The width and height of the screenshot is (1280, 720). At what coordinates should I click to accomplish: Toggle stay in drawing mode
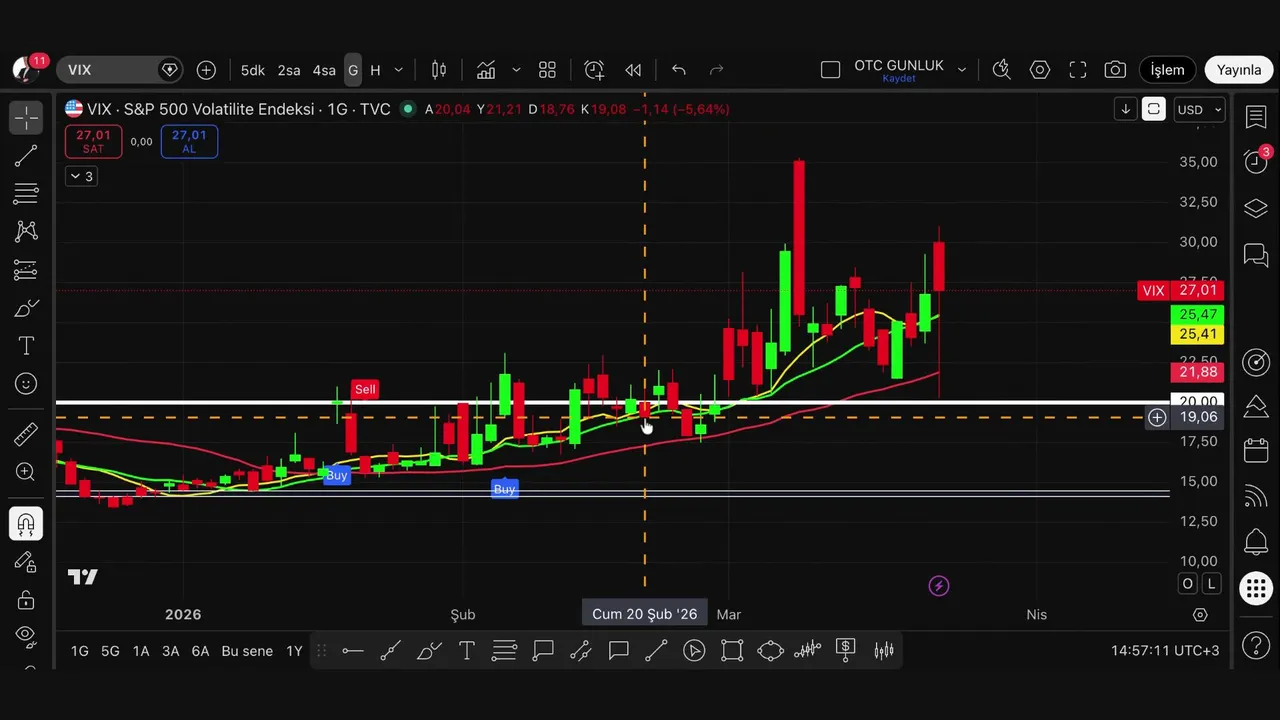tap(26, 562)
